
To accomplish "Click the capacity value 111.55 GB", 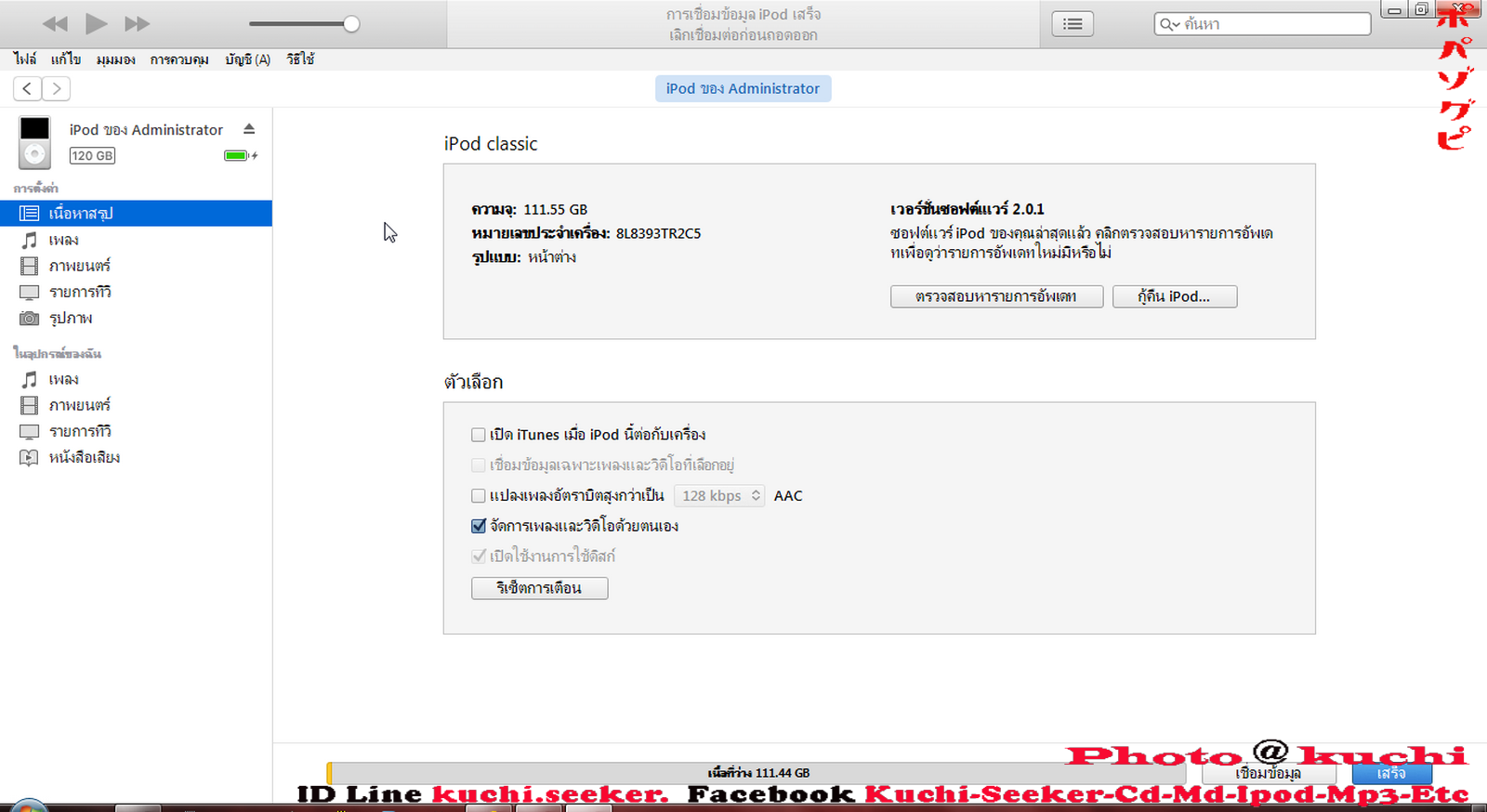I will coord(555,210).
